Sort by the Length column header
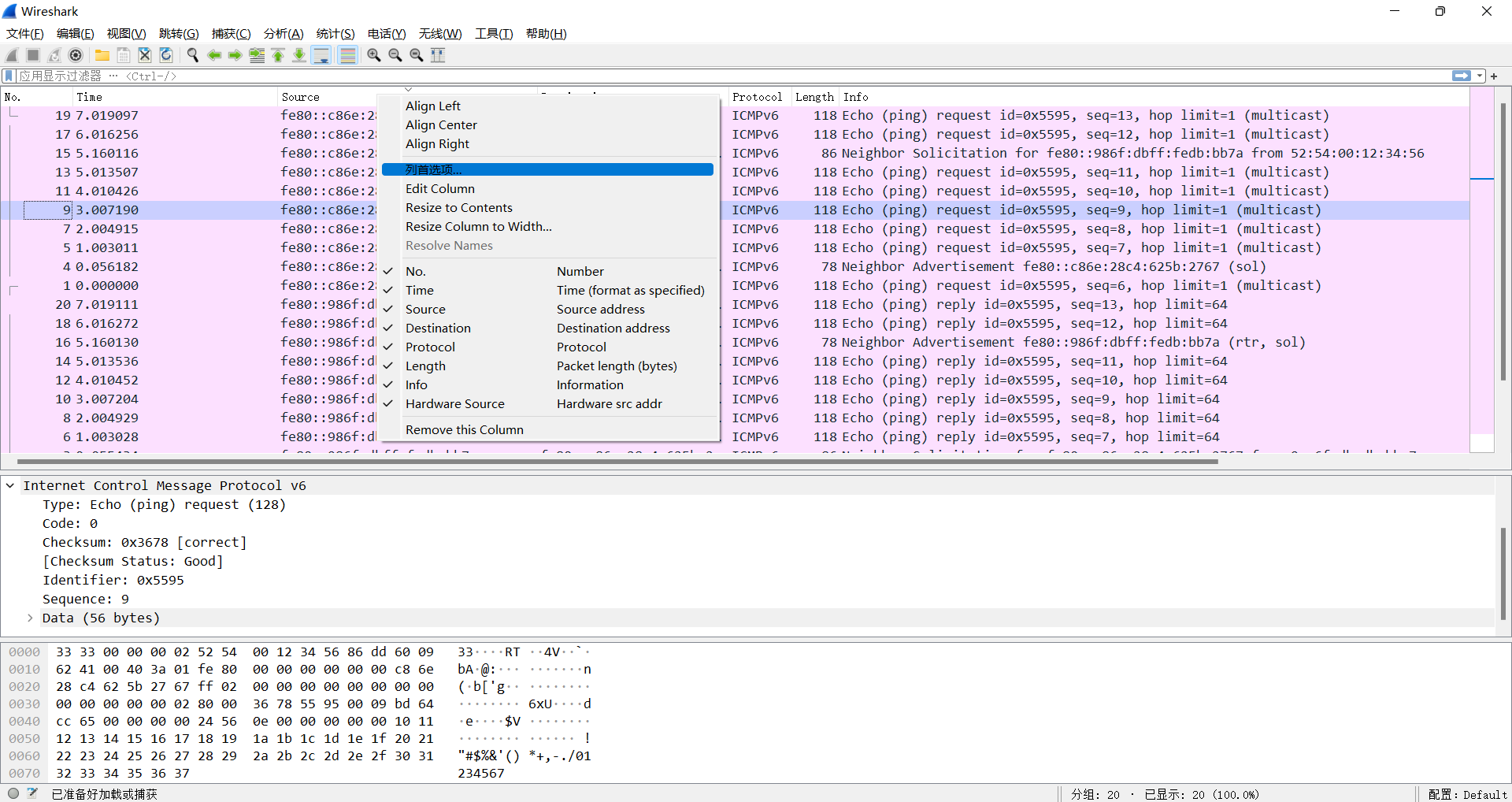 tap(815, 97)
